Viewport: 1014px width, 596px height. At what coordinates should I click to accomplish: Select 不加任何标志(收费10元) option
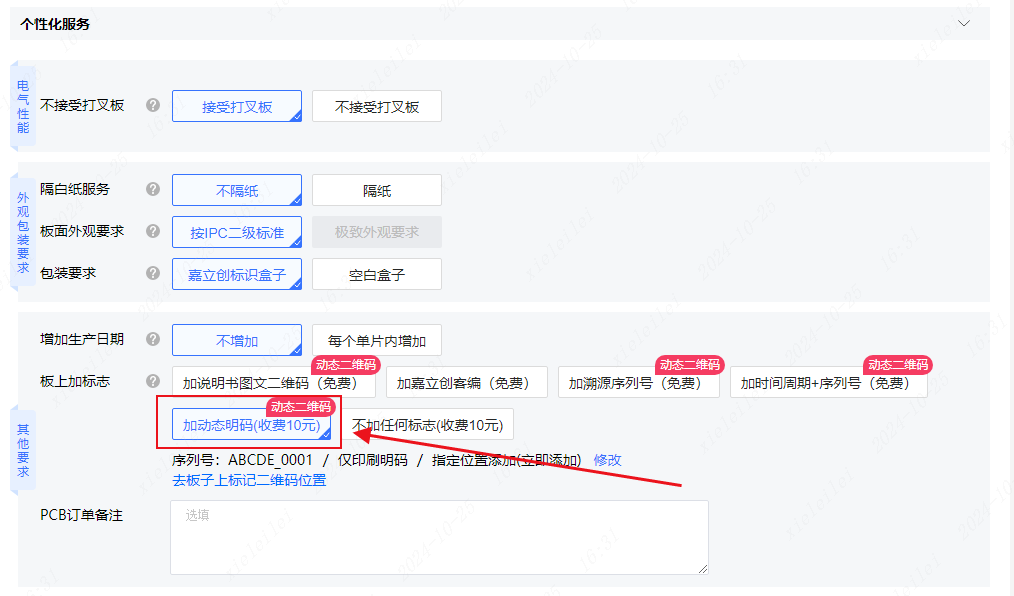point(427,425)
